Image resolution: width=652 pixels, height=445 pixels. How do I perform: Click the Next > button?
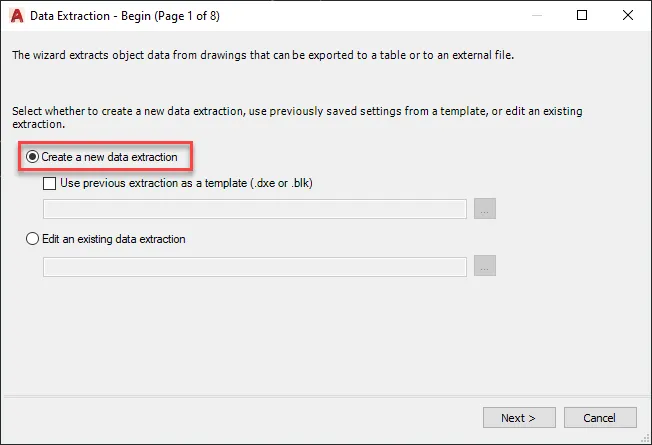519,418
